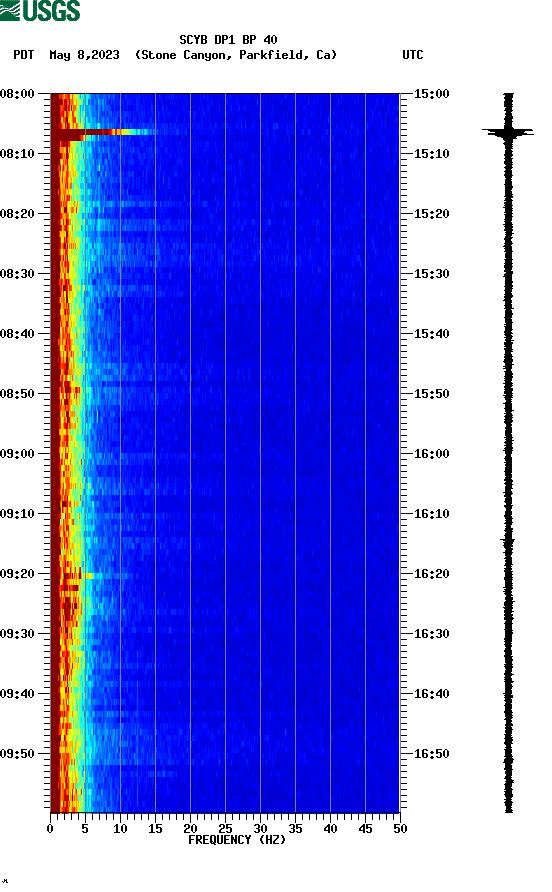
Task: Click the date 'May 8,2023'
Action: tap(84, 55)
